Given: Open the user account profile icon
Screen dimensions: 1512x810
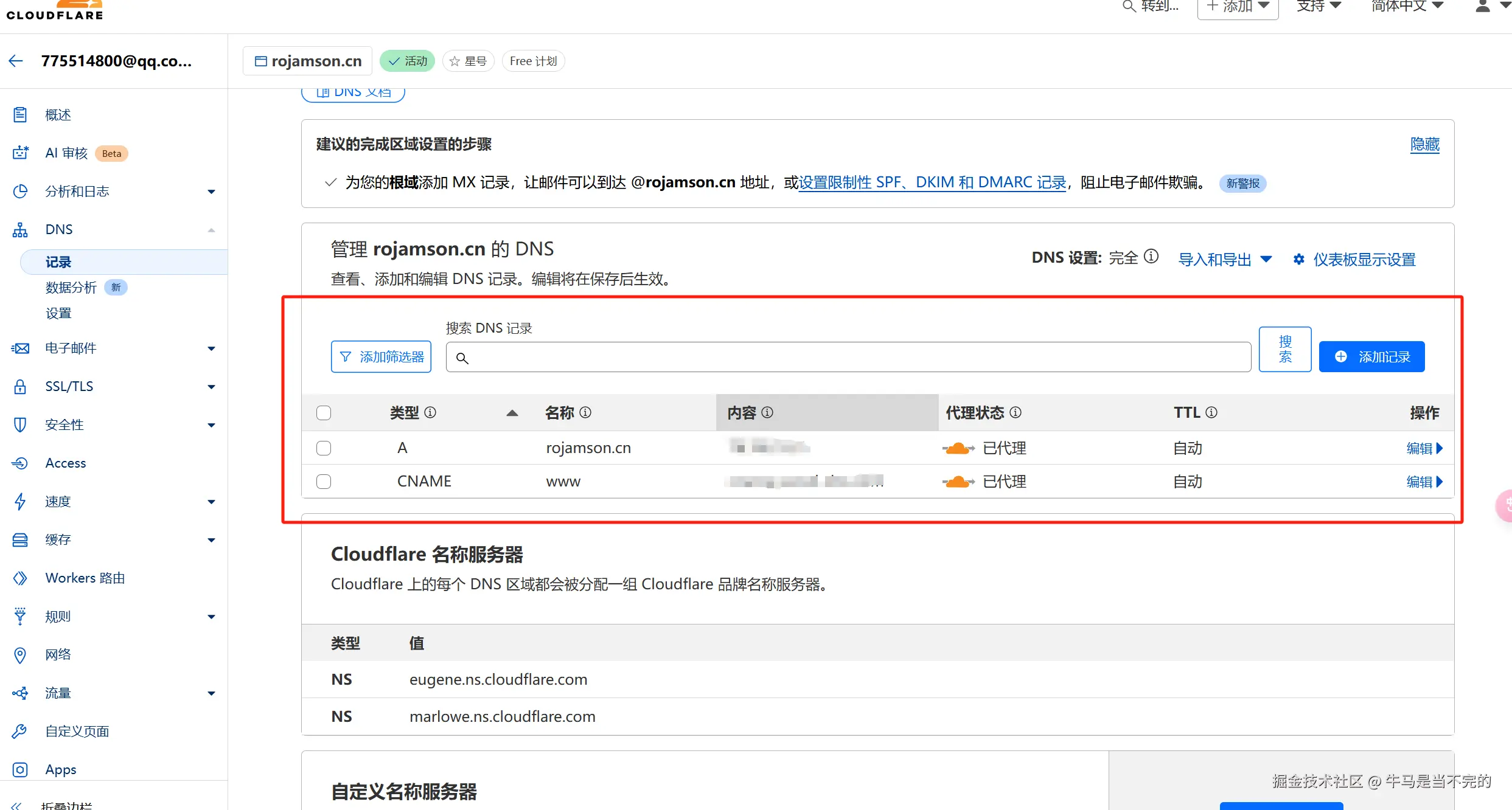Looking at the screenshot, I should [x=1483, y=6].
